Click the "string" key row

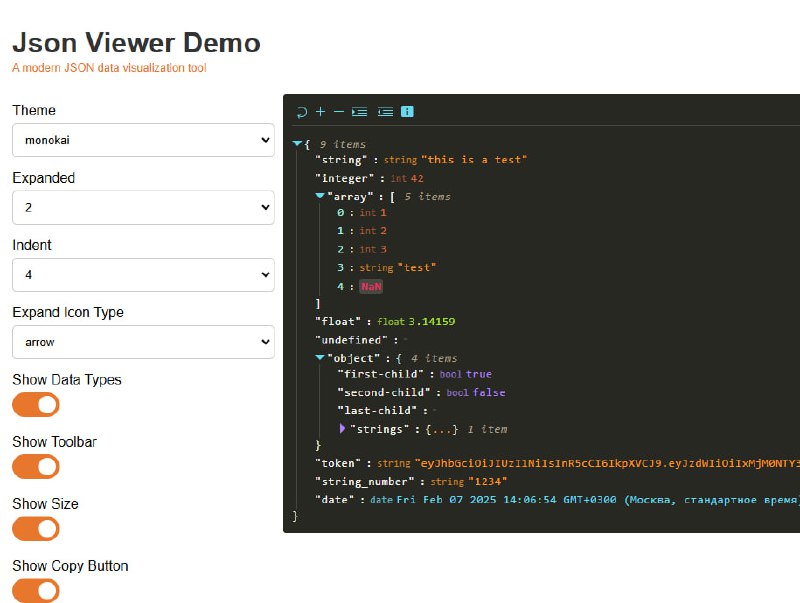pos(341,160)
